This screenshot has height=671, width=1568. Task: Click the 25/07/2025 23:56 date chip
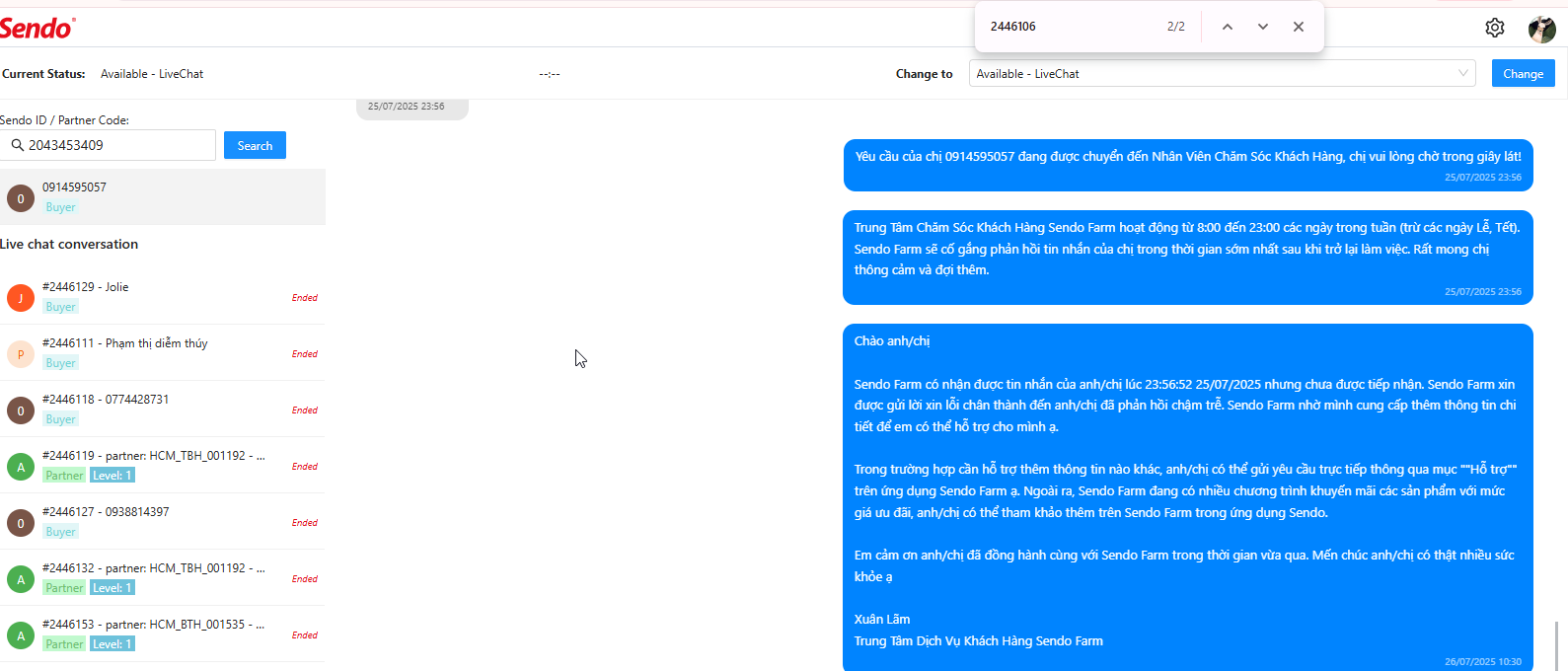click(x=411, y=107)
